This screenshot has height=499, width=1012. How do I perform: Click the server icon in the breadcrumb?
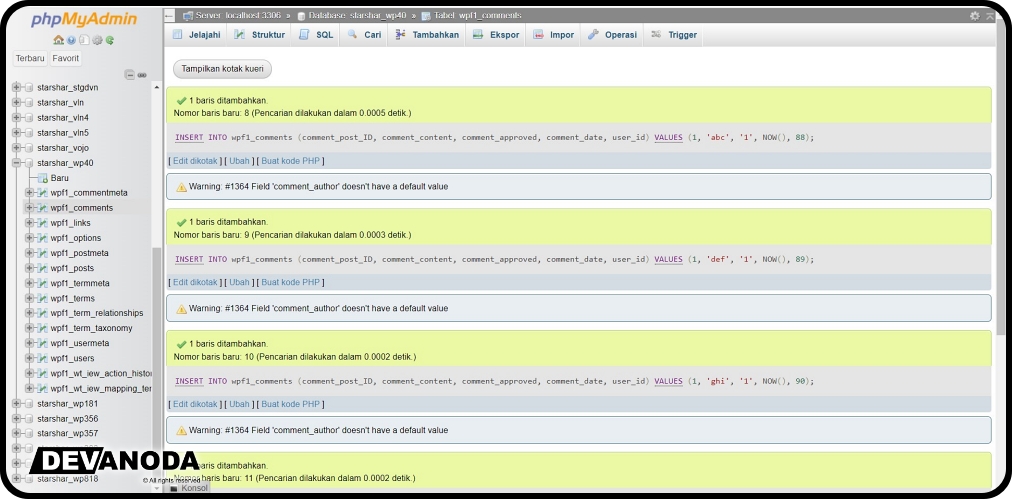point(188,15)
